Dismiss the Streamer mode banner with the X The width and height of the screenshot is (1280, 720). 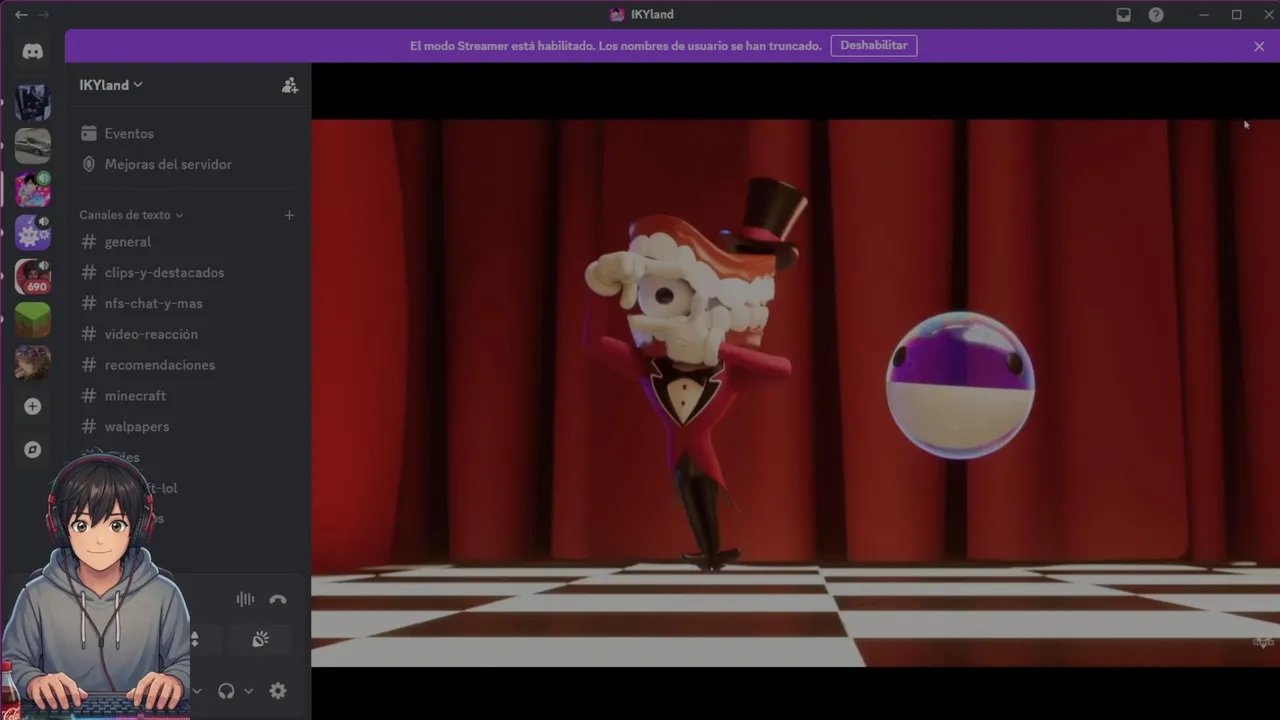[1259, 46]
